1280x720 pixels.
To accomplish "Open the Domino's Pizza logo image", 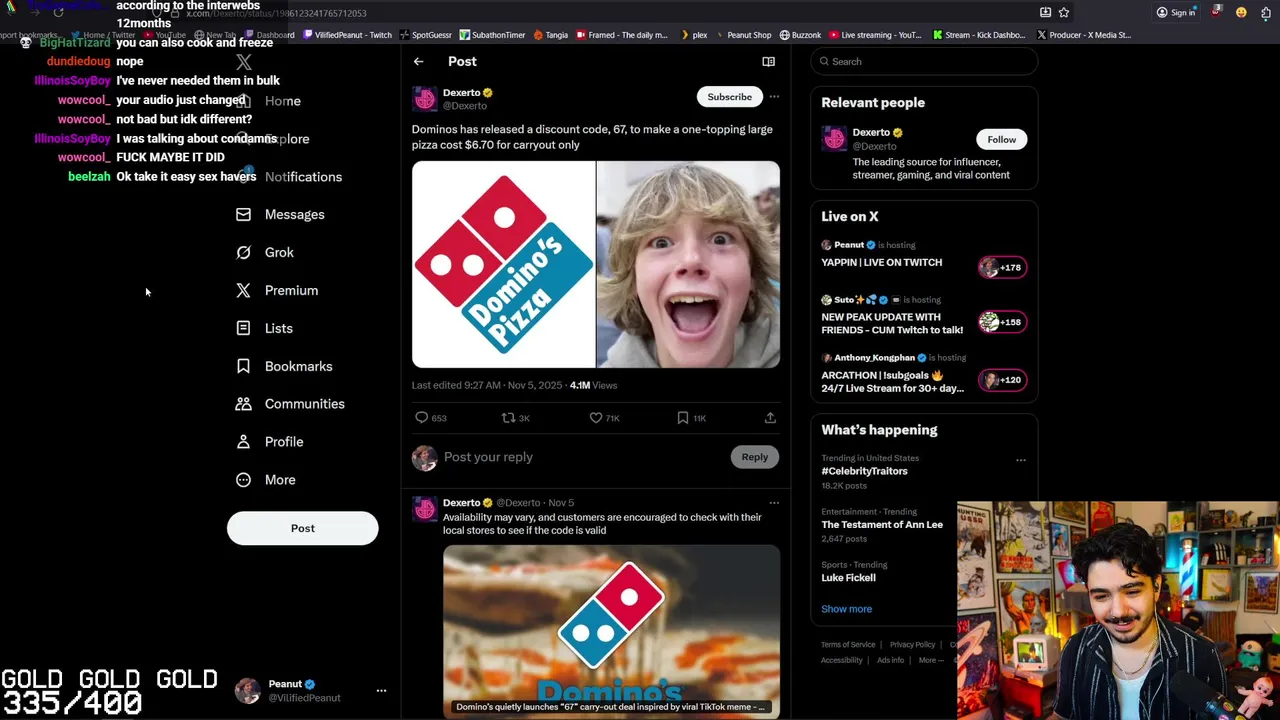I will (503, 265).
